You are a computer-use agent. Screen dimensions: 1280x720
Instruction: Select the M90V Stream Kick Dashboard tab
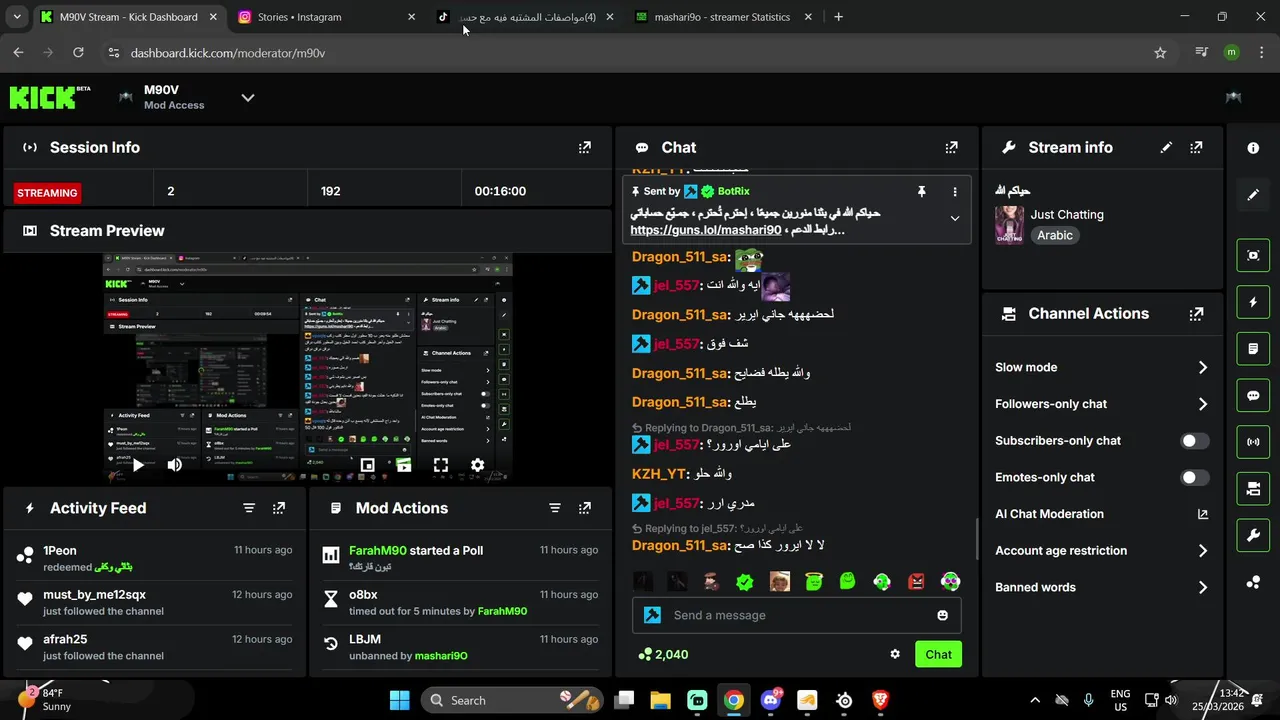[x=128, y=17]
